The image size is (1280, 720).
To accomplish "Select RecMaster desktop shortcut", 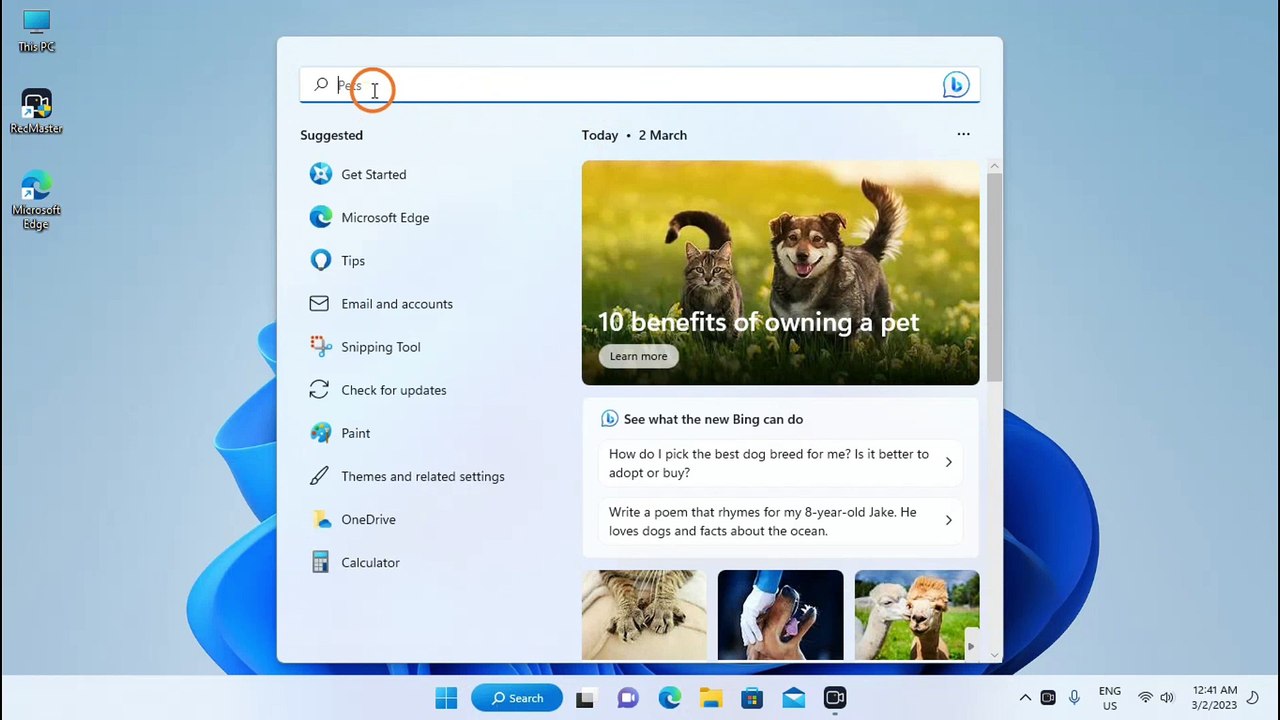I will point(36,112).
